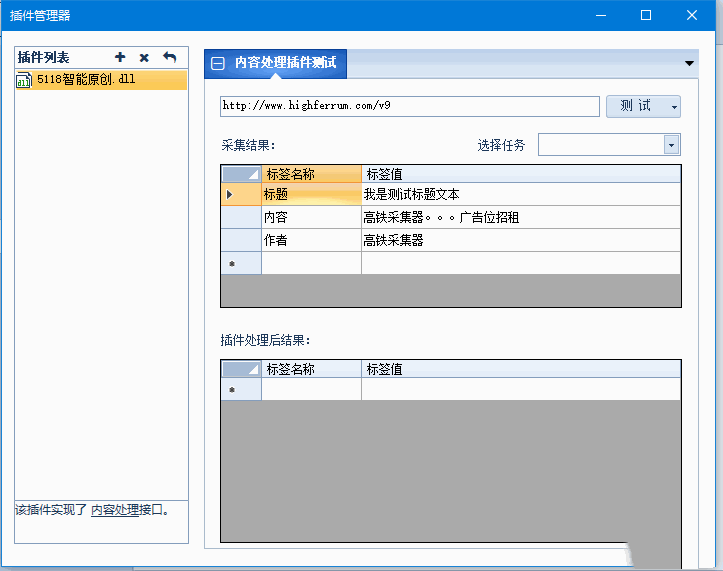723x571 pixels.
Task: Open the 内容处理 interface link
Action: (115, 510)
